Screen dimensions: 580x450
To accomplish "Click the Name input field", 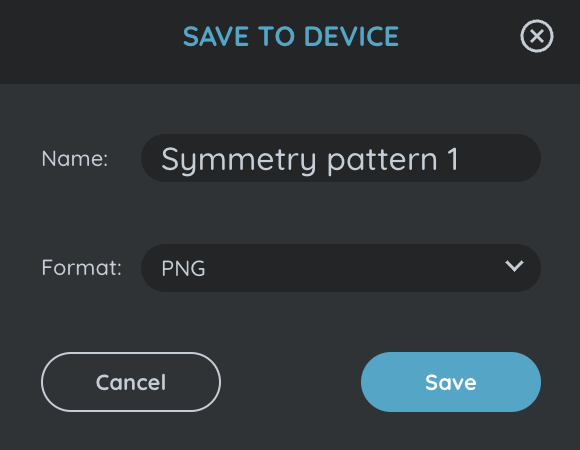I will pyautogui.click(x=341, y=158).
